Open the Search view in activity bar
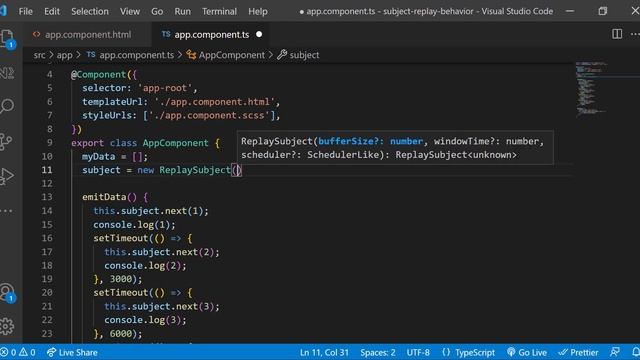 (7, 107)
